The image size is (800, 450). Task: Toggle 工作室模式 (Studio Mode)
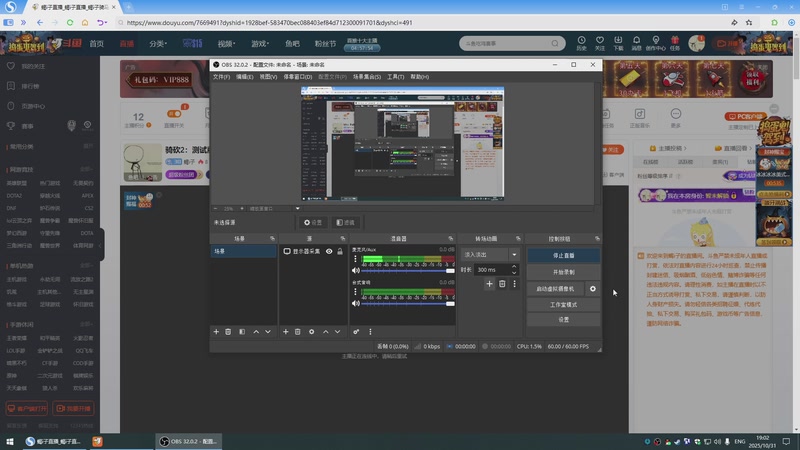(564, 304)
